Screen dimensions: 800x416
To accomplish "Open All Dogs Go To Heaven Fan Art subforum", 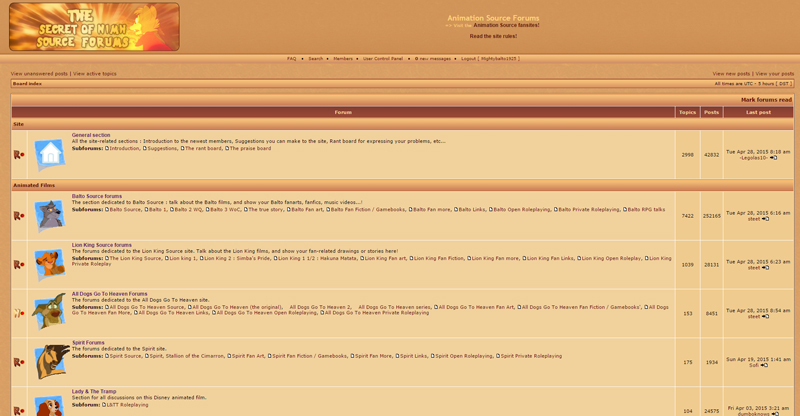I will tap(477, 307).
